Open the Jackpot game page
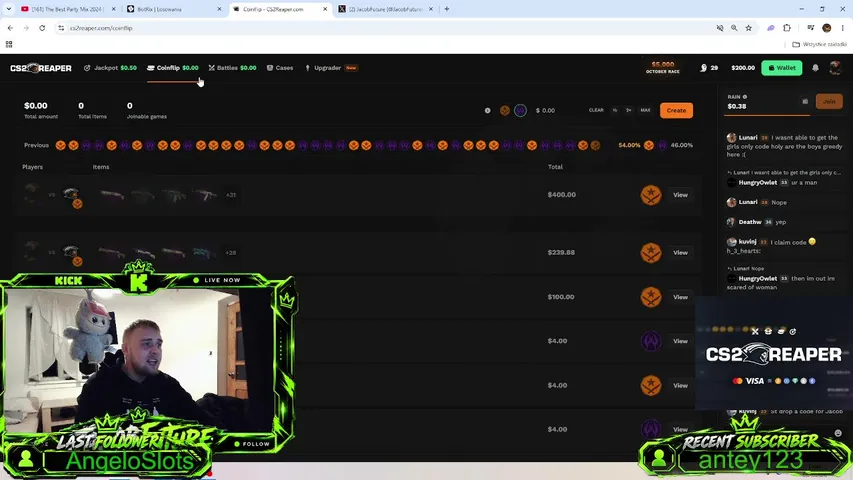 tap(110, 68)
